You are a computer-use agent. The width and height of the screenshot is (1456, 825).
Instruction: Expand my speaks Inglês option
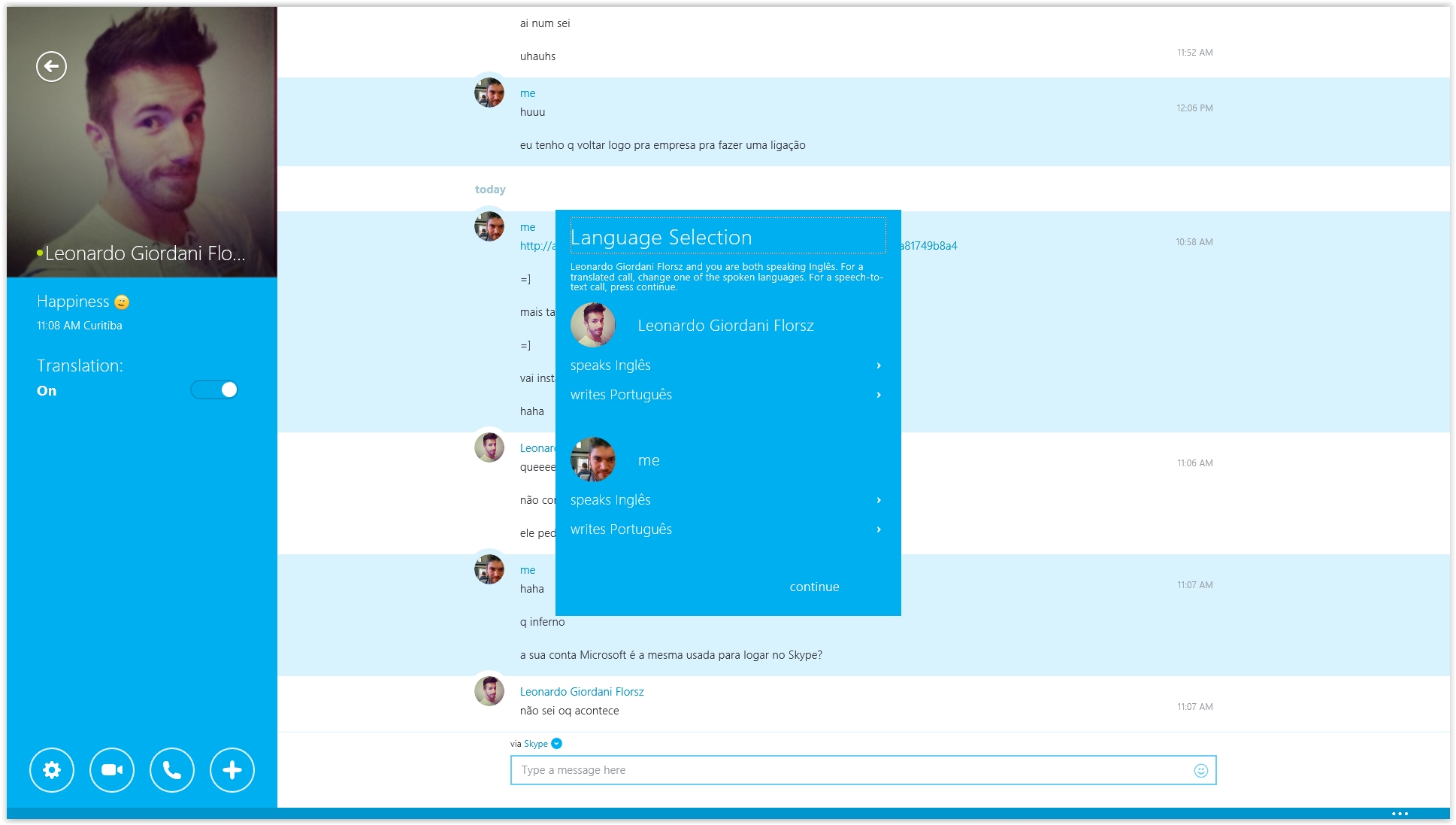728,500
